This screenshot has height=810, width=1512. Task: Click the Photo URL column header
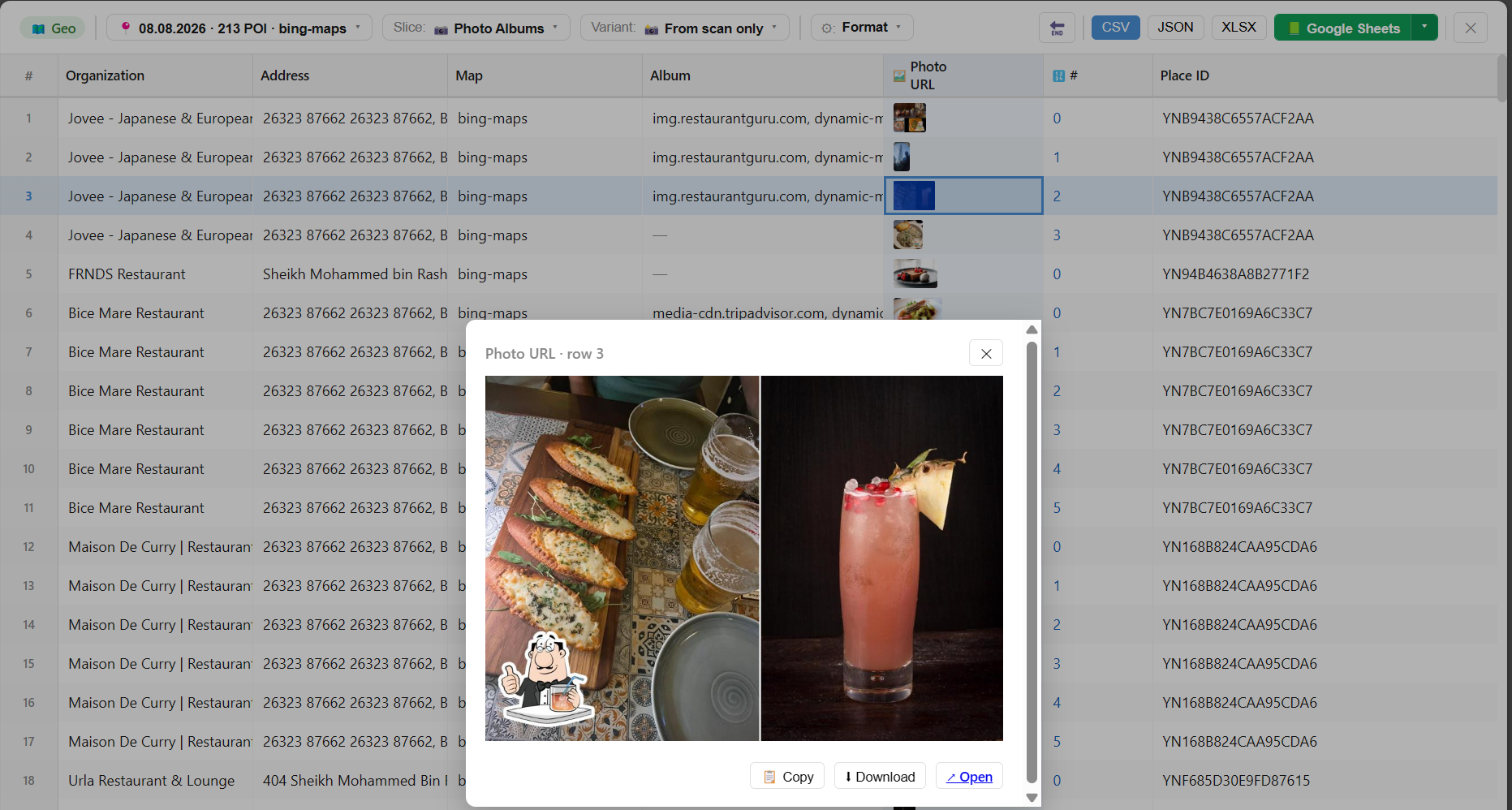[x=963, y=75]
